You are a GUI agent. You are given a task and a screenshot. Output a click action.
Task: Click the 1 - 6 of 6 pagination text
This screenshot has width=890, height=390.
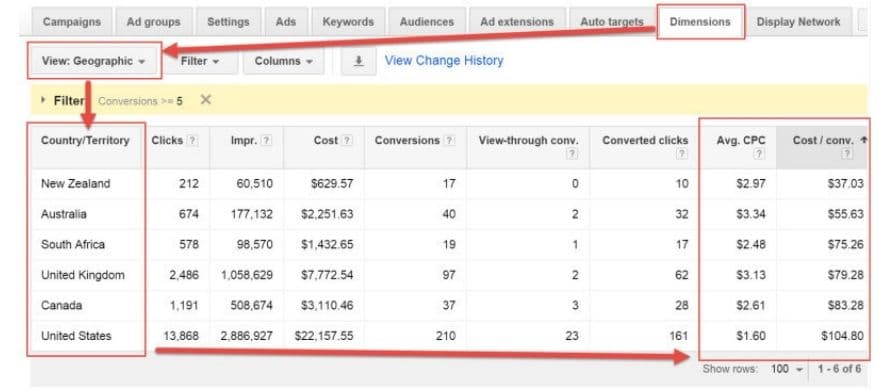839,369
